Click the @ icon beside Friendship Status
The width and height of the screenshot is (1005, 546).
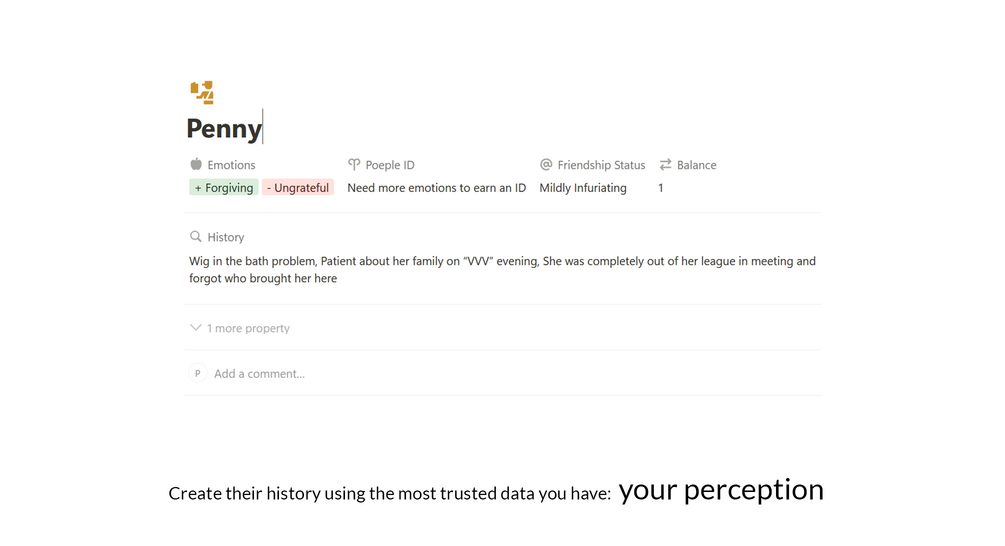(x=546, y=165)
